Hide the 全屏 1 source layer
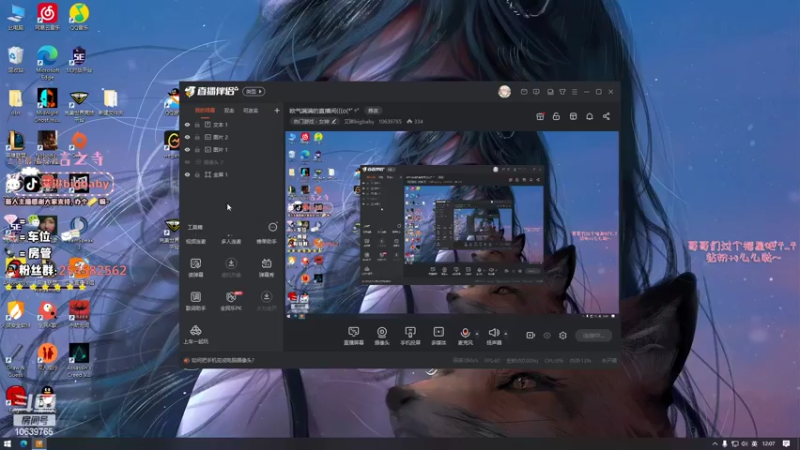 coord(187,174)
